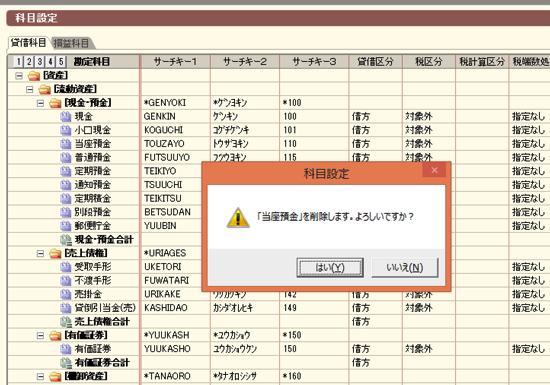Select the *GENYOKI search key cell

(x=175, y=103)
